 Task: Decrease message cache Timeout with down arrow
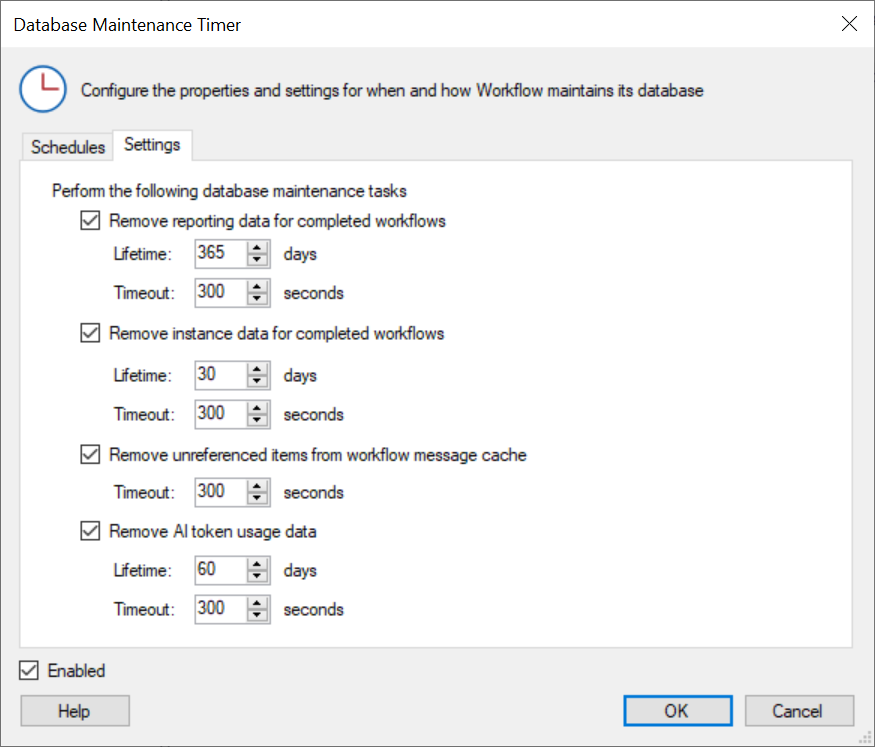pos(258,499)
